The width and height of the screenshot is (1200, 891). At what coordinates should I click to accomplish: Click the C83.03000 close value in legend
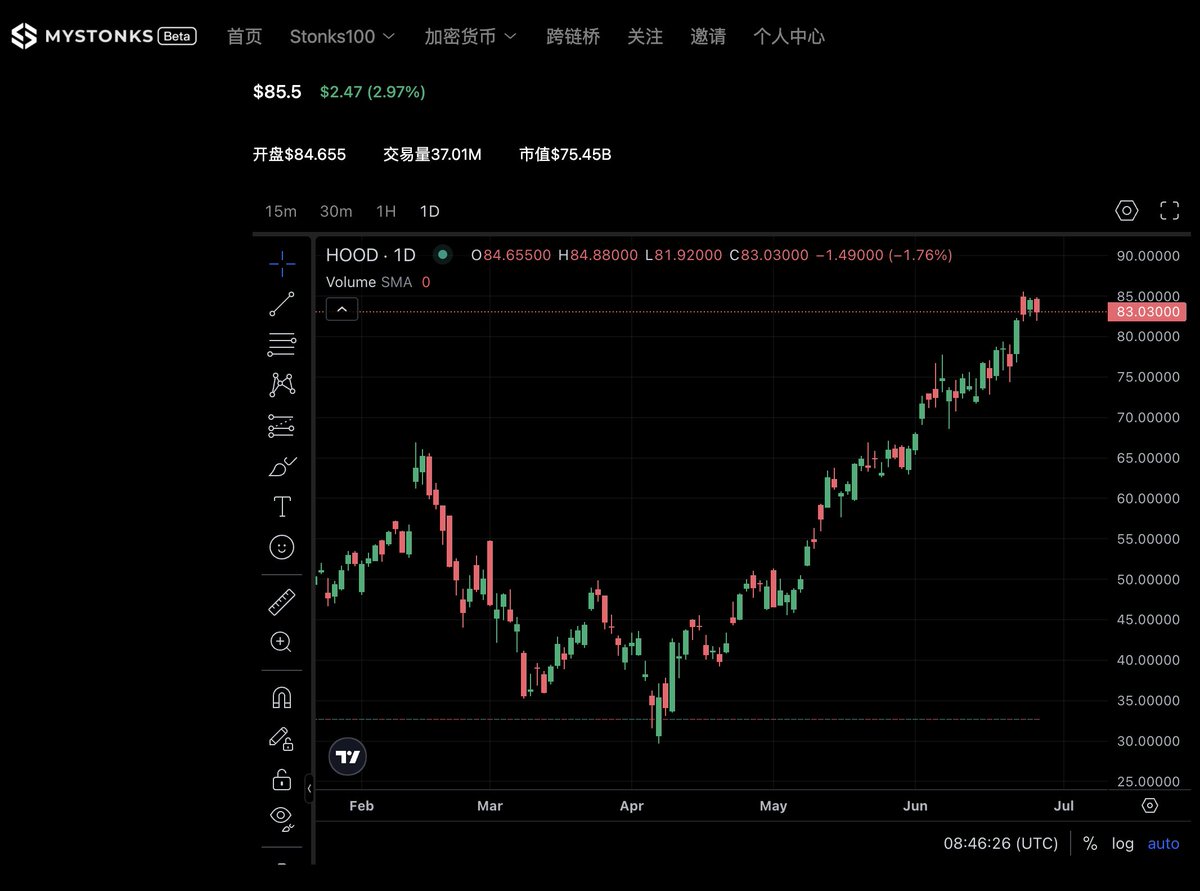pos(768,255)
